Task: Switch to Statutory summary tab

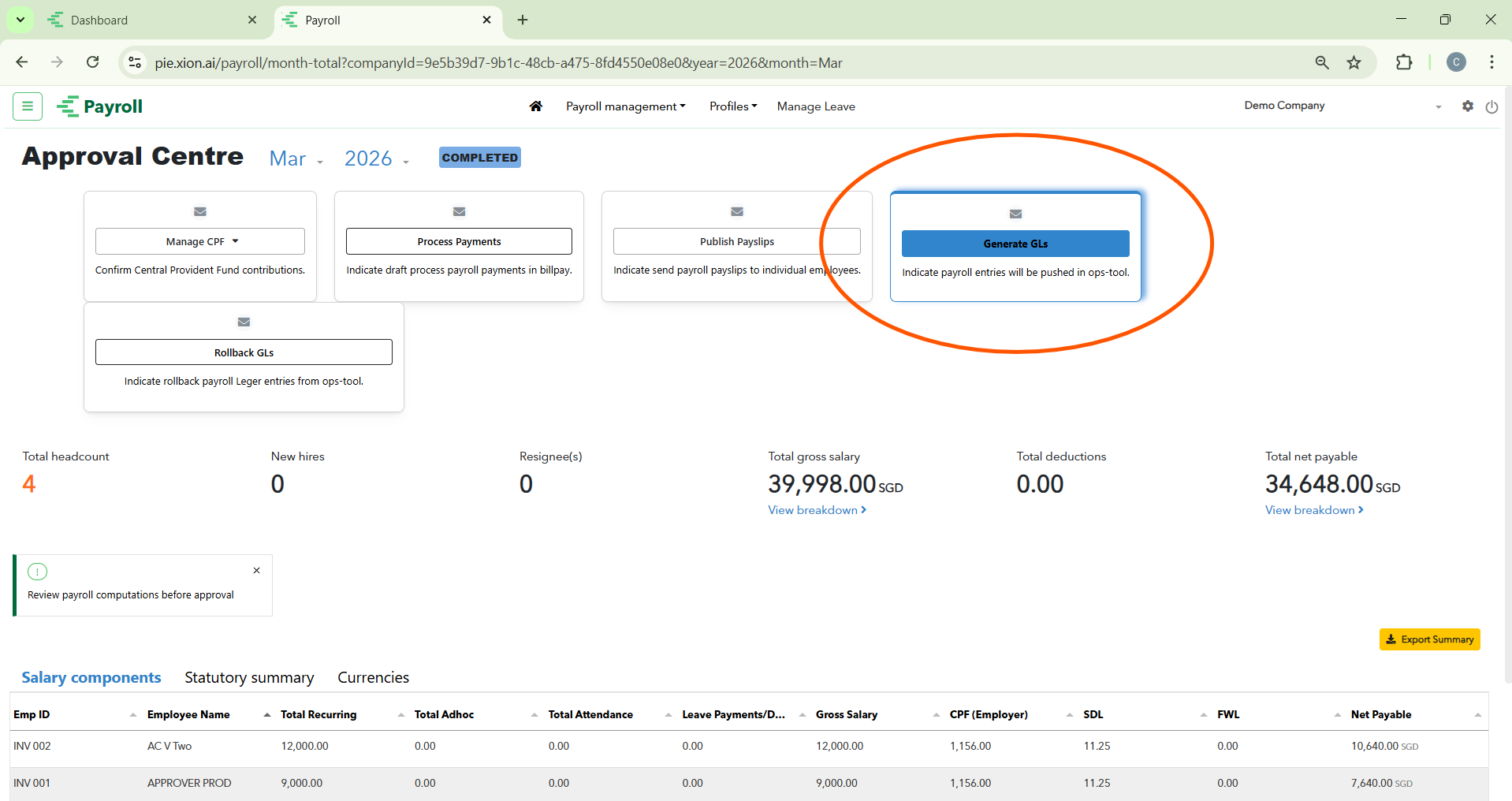Action: 249,678
